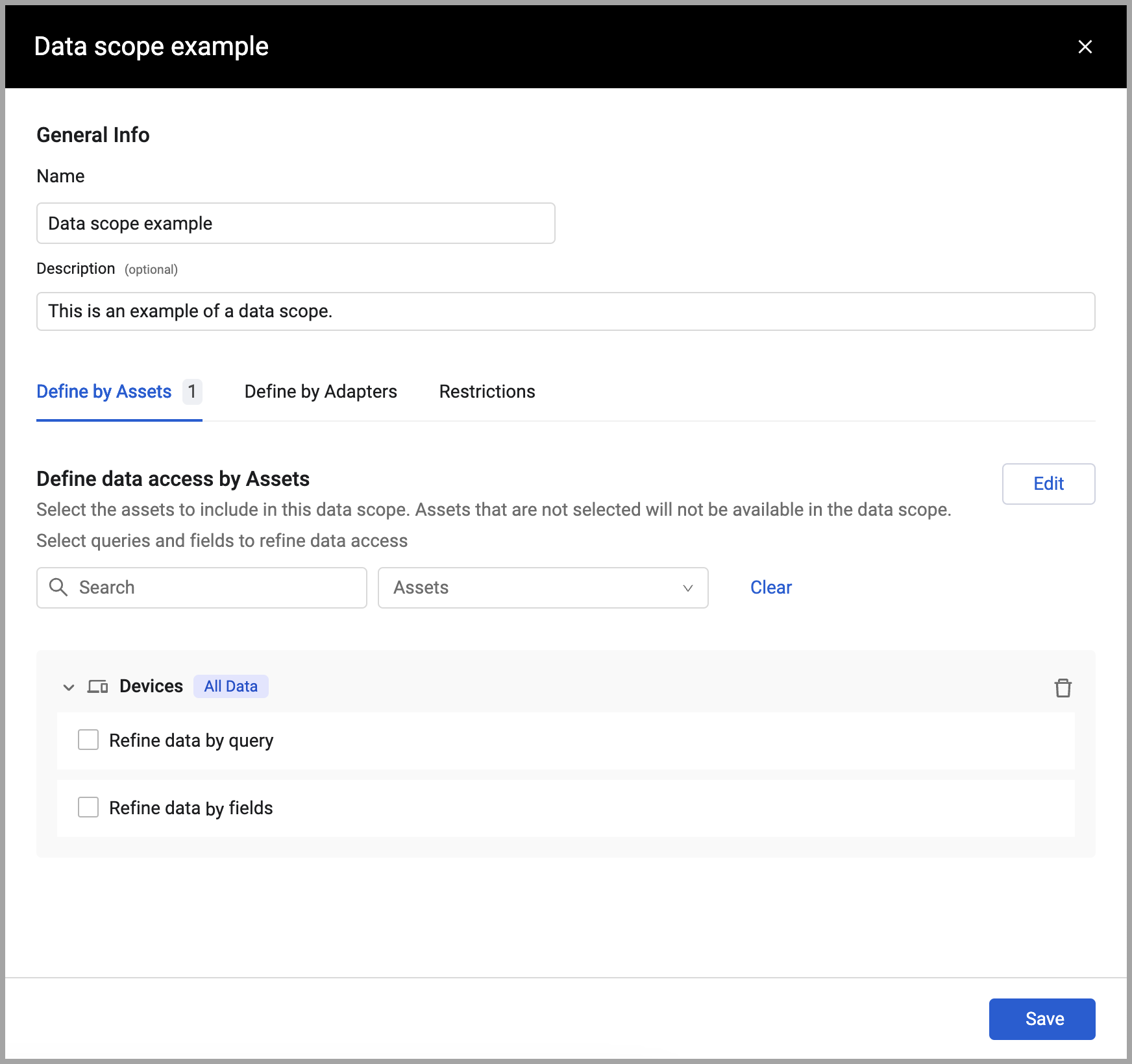
Task: Switch to the Define by Adapters tab
Action: [x=321, y=392]
